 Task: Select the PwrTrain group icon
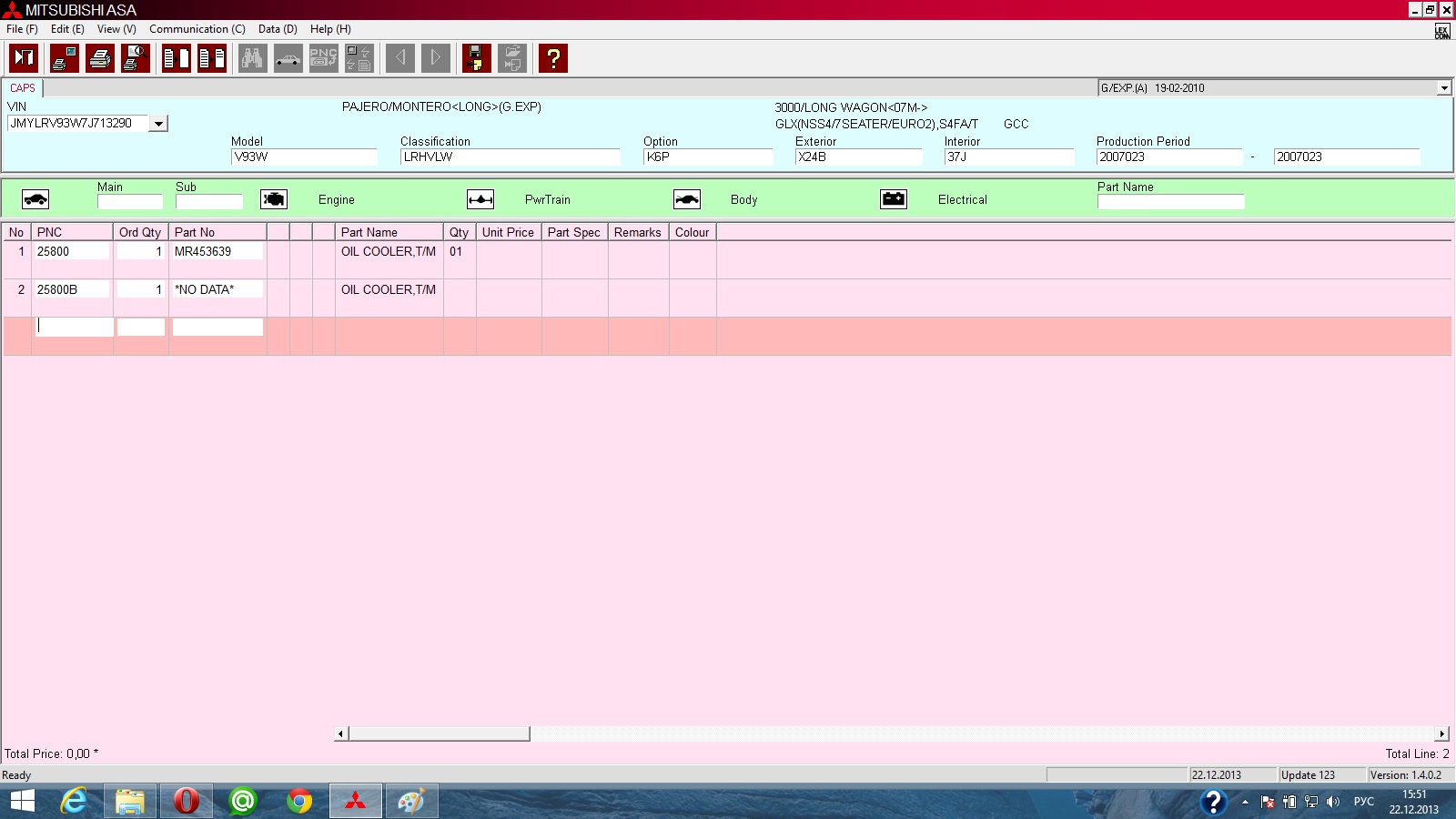coord(480,199)
